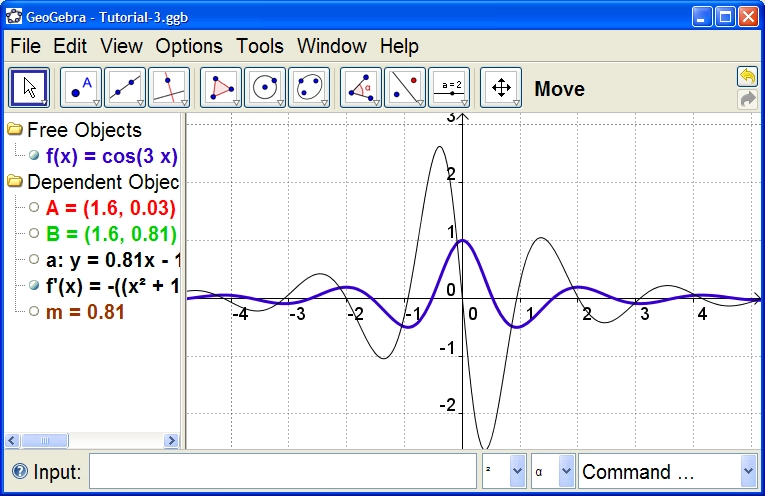Click the Free Objects folder icon

click(x=15, y=129)
